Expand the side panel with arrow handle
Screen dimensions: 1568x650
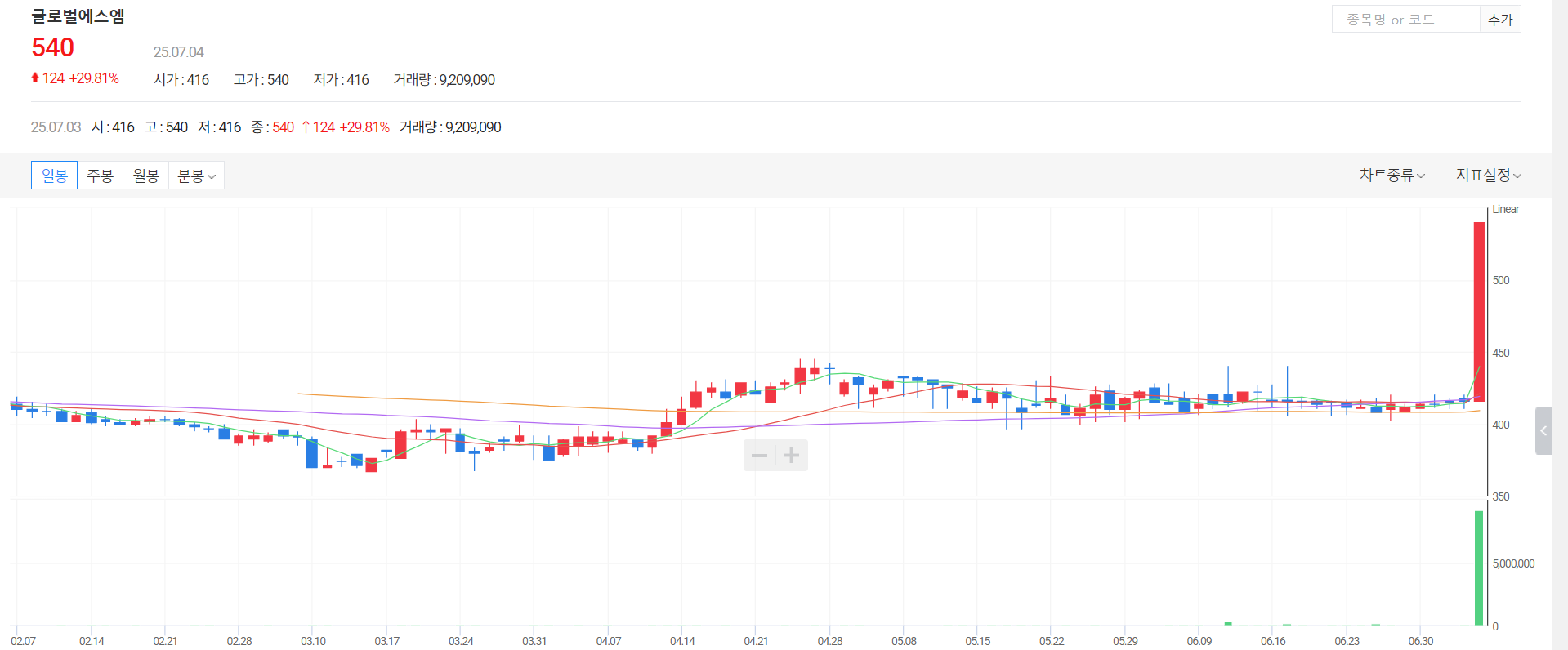(x=1543, y=430)
